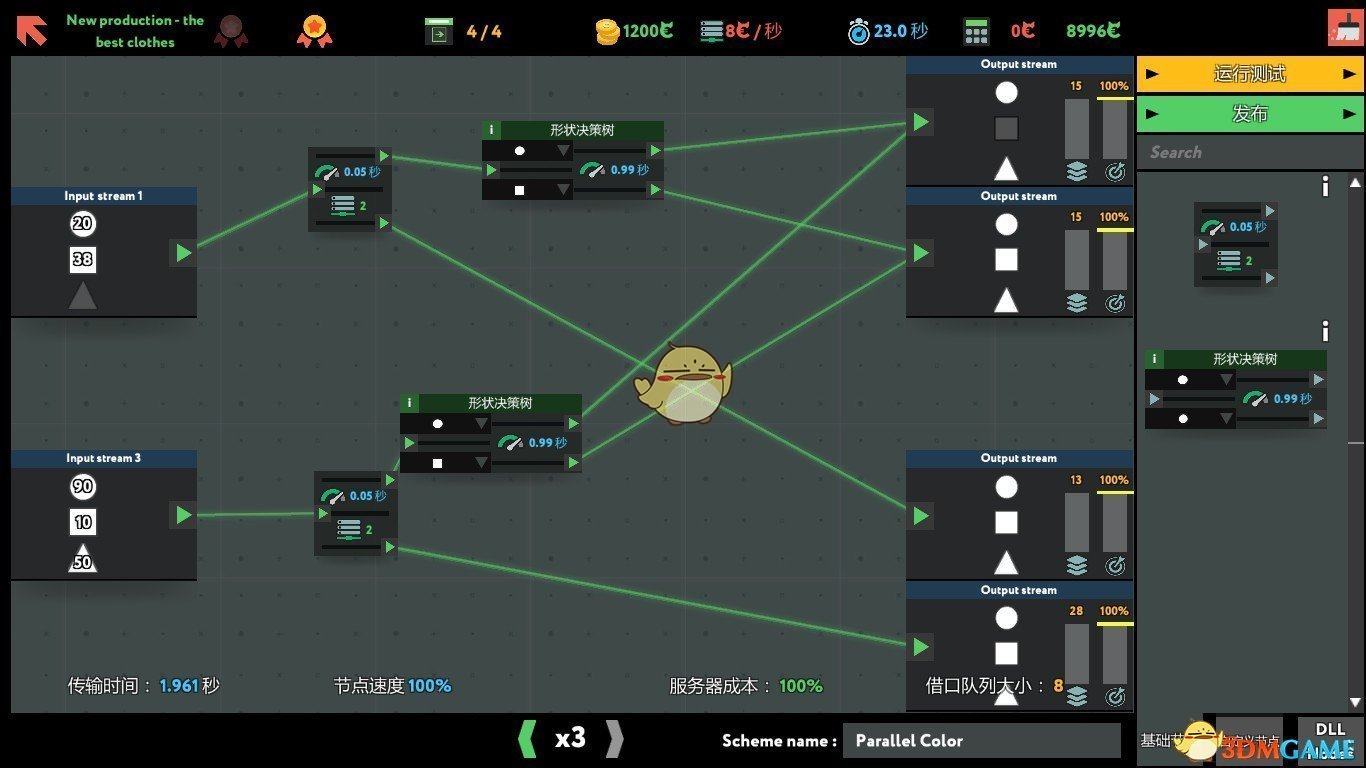This screenshot has height=768, width=1366.
Task: Click the orange back arrow icon
Action: [x=32, y=30]
